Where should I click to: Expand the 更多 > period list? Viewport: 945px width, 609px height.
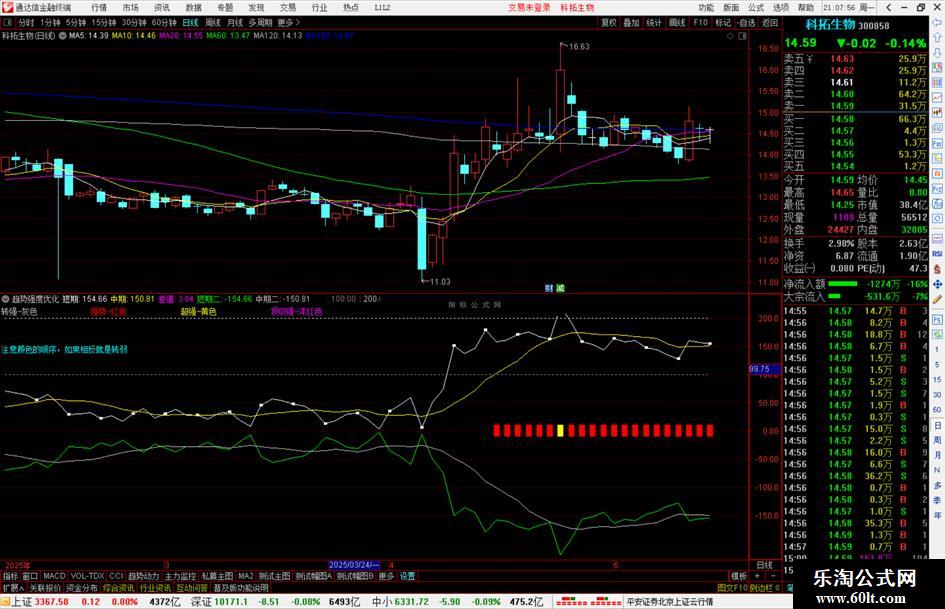[x=289, y=22]
